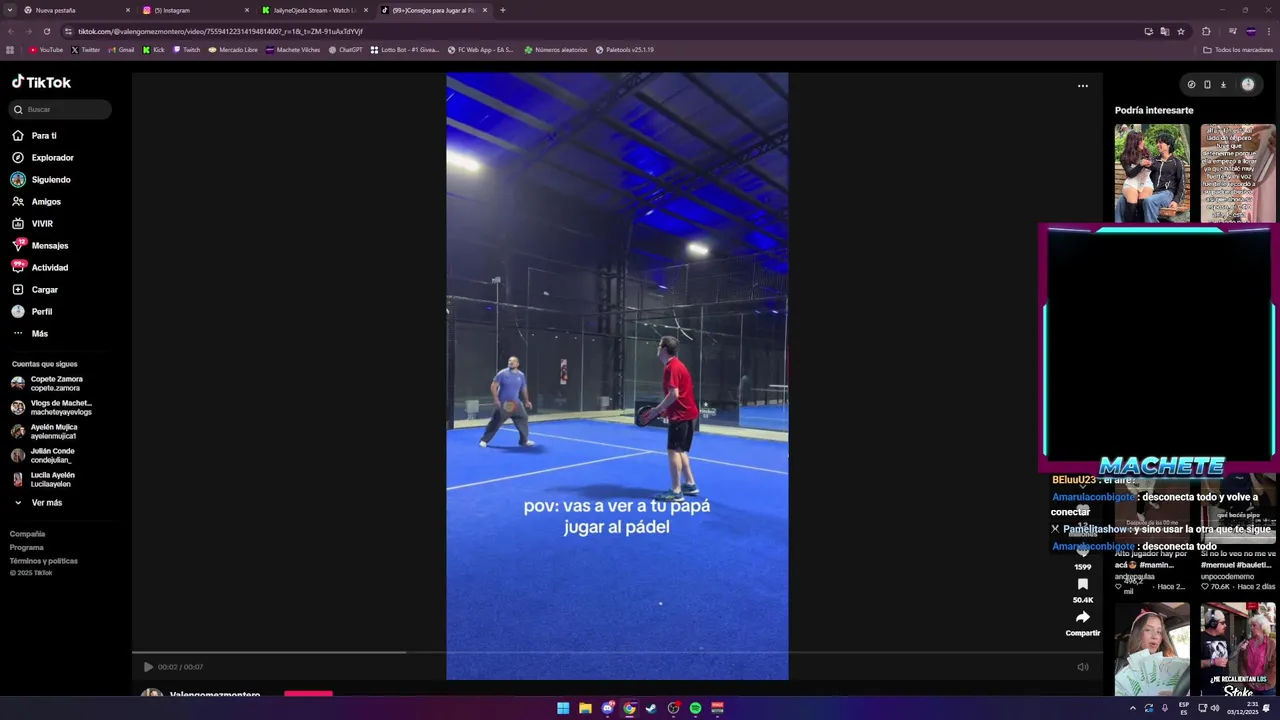Open Todos los marcadores folder
Viewport: 1280px width, 720px height.
click(1238, 50)
